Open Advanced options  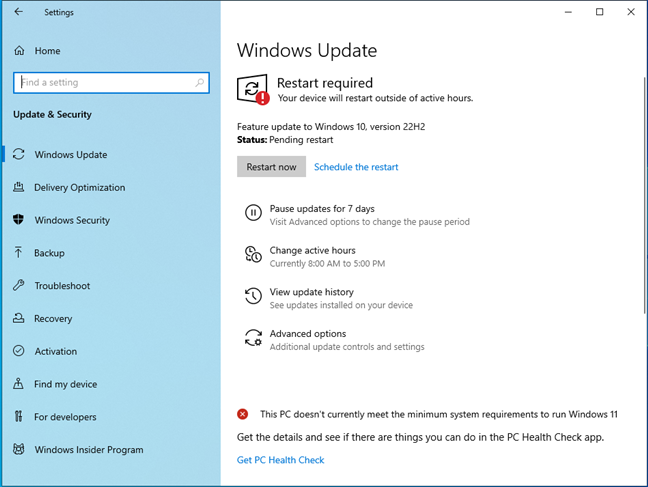308,334
